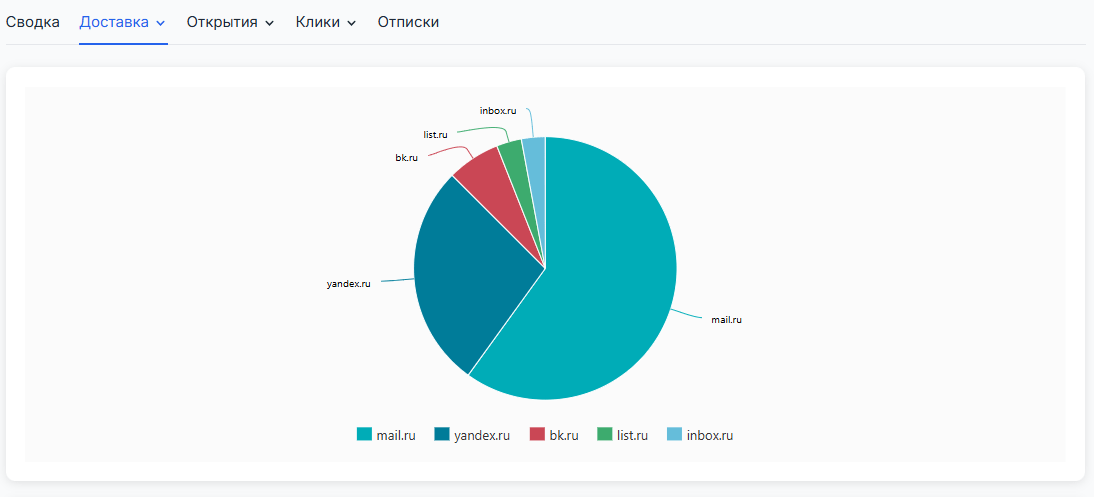The image size is (1094, 497).
Task: Click the list.ru legend text
Action: pyautogui.click(x=632, y=435)
